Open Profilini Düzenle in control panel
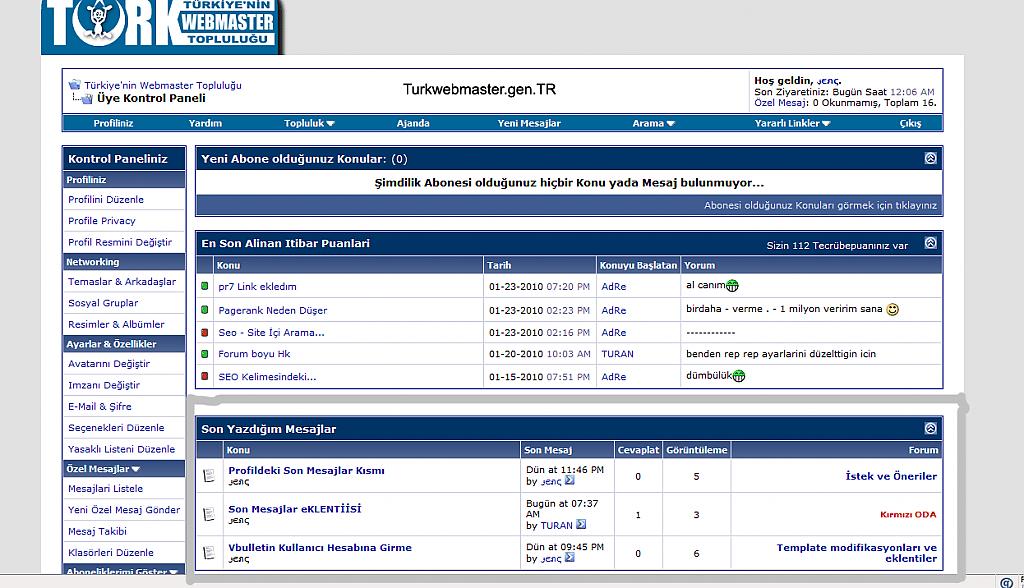 [x=107, y=200]
